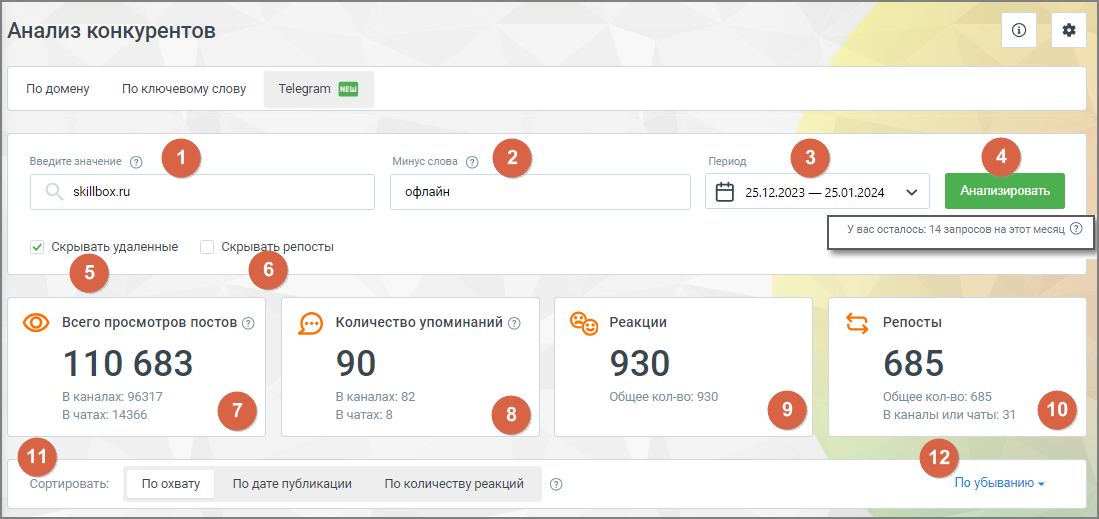Click the green NEW badge on Telegram tab
Viewport: 1099px width, 519px height.
tap(348, 90)
